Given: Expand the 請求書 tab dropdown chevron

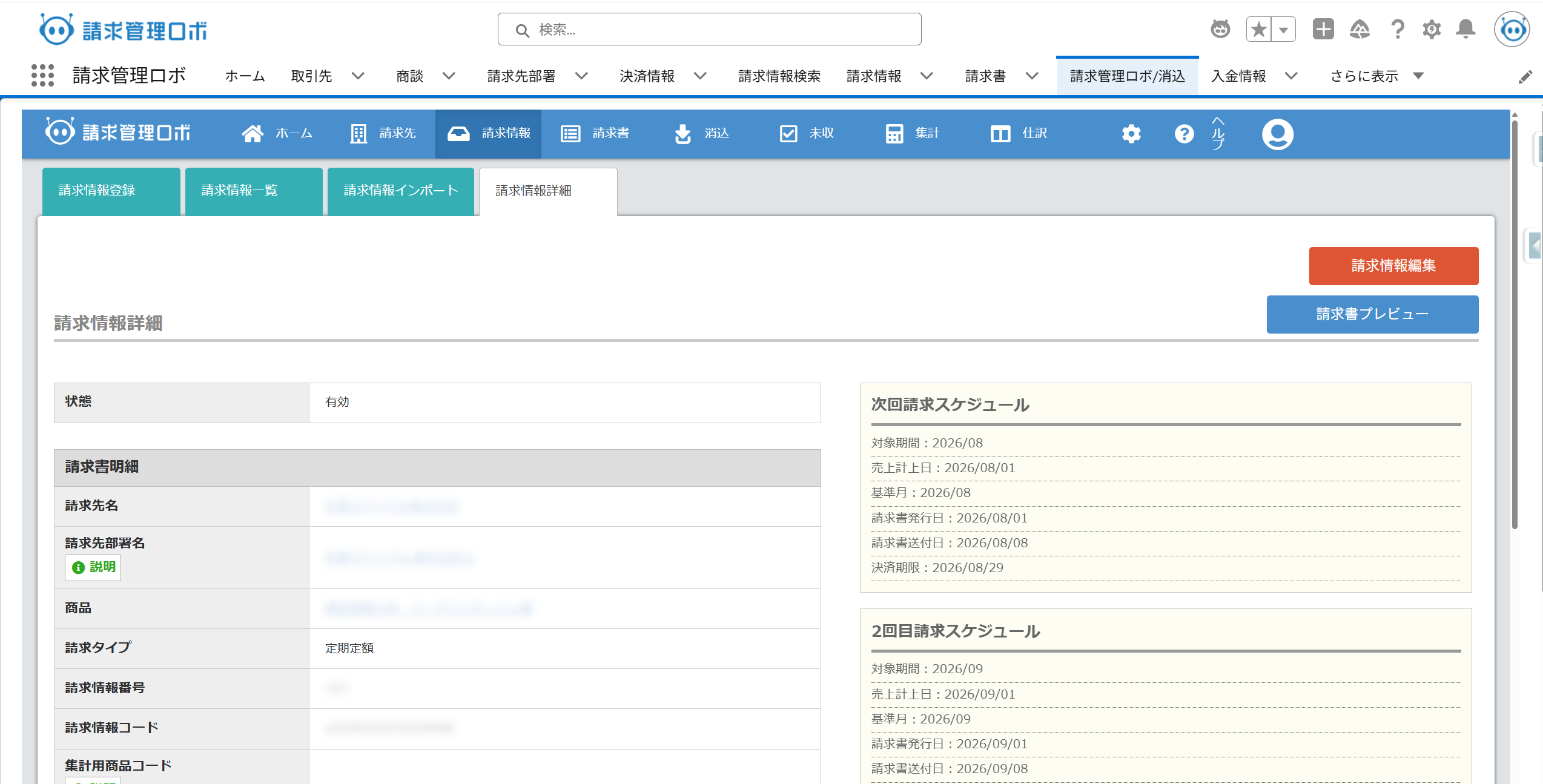Looking at the screenshot, I should [1032, 76].
